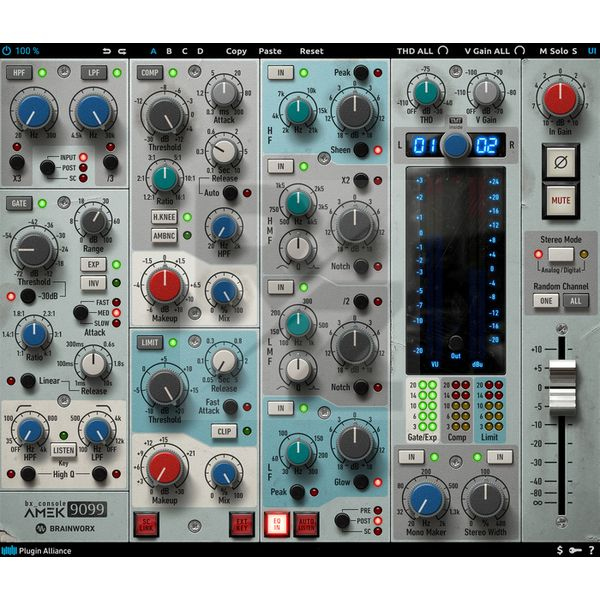Select preset slot B
The height and width of the screenshot is (600, 600).
(x=169, y=51)
